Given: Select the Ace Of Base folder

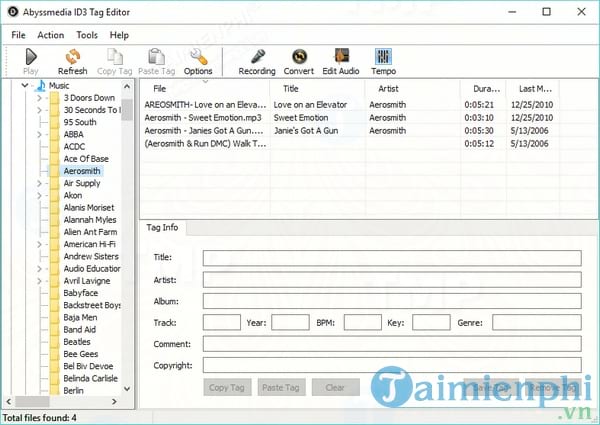Looking at the screenshot, I should coord(86,159).
